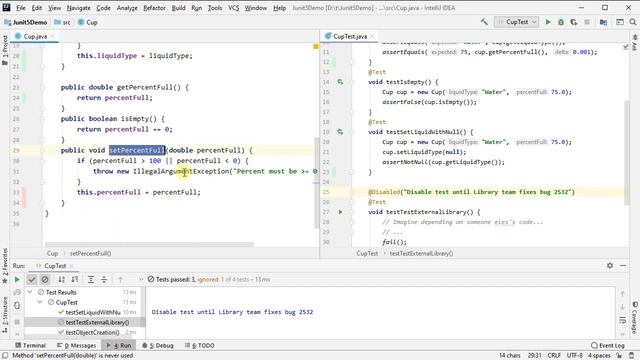Expand all test result nodes
This screenshot has width=640, height=360.
[x=91, y=280]
